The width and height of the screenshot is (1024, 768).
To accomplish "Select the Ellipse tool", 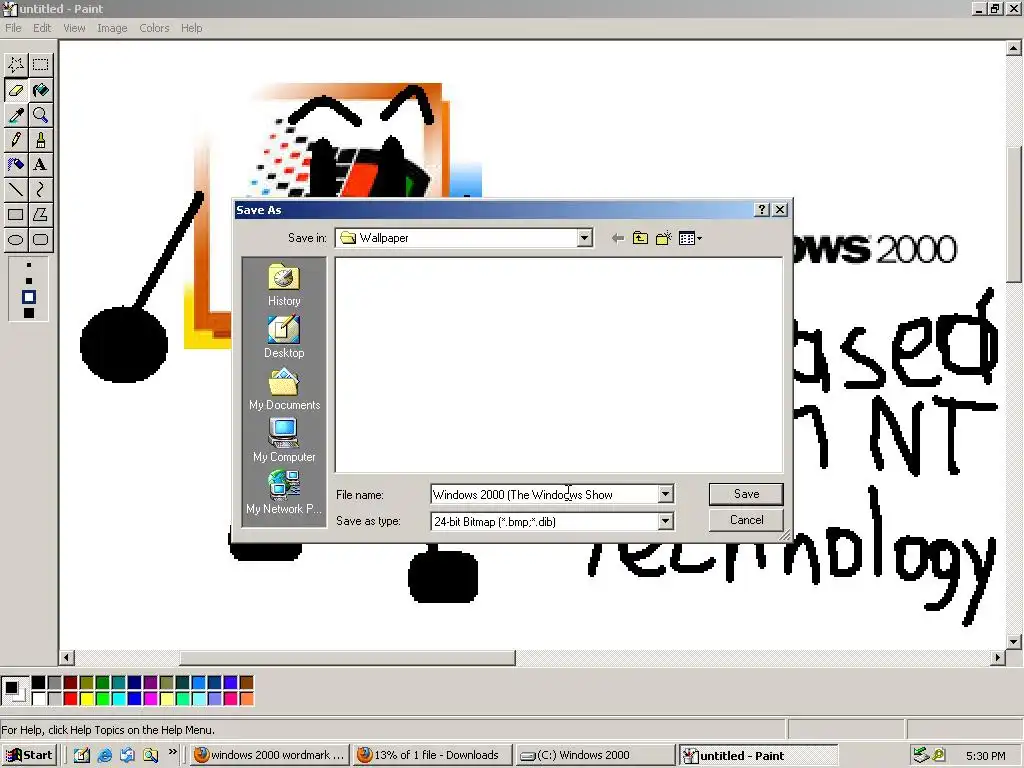I will [x=16, y=240].
